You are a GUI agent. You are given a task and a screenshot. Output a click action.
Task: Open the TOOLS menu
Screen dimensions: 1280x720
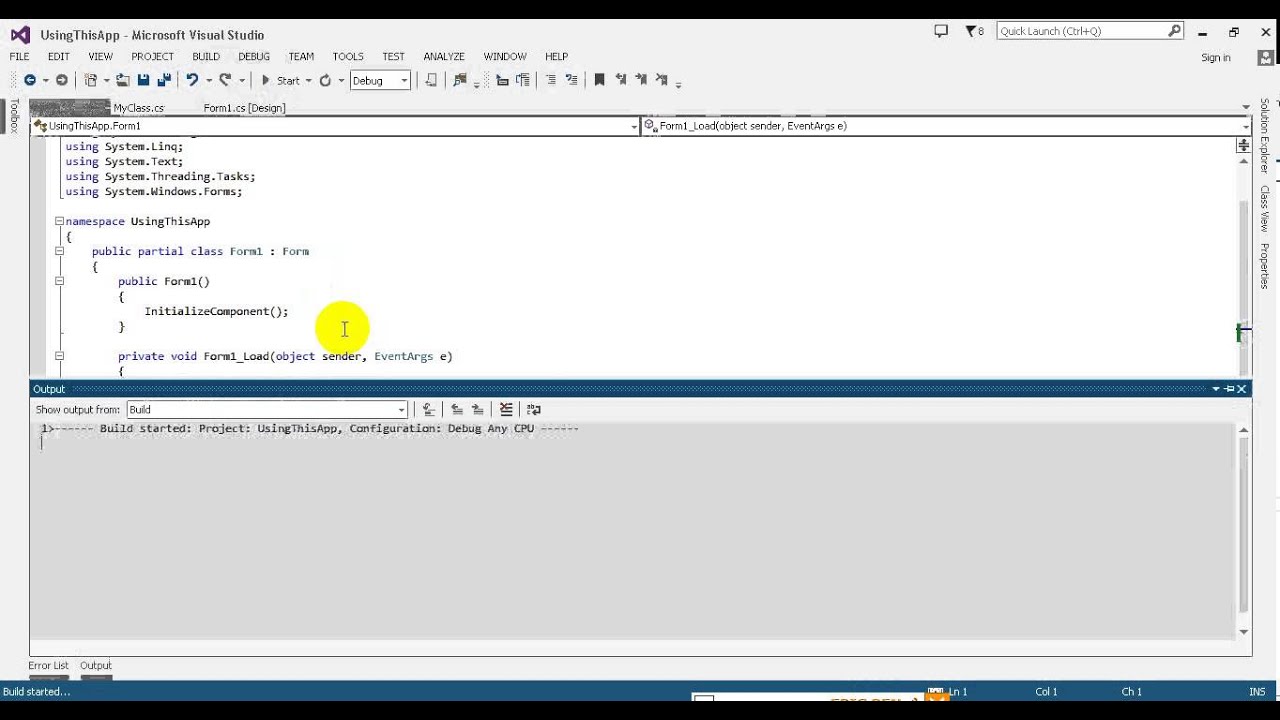(x=348, y=57)
